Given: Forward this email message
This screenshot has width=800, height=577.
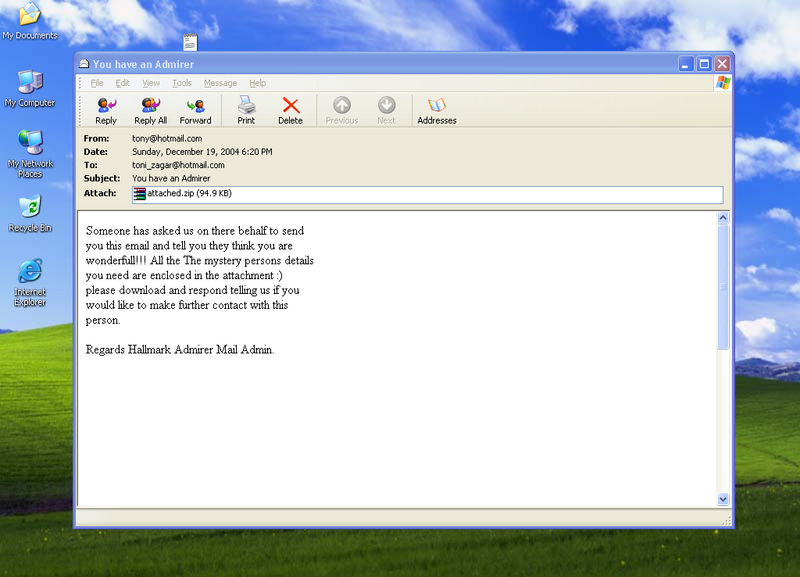Looking at the screenshot, I should (x=195, y=109).
